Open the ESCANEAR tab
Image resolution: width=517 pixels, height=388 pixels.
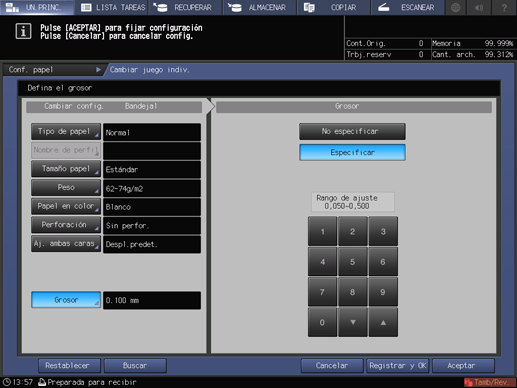[408, 7]
